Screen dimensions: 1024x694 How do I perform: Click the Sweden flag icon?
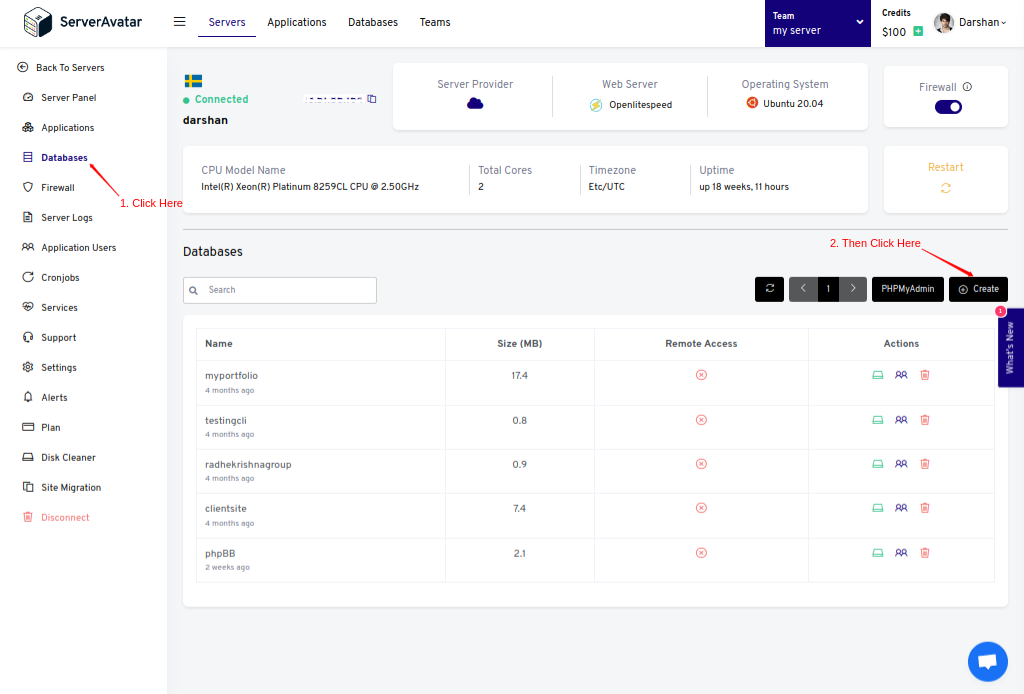193,81
